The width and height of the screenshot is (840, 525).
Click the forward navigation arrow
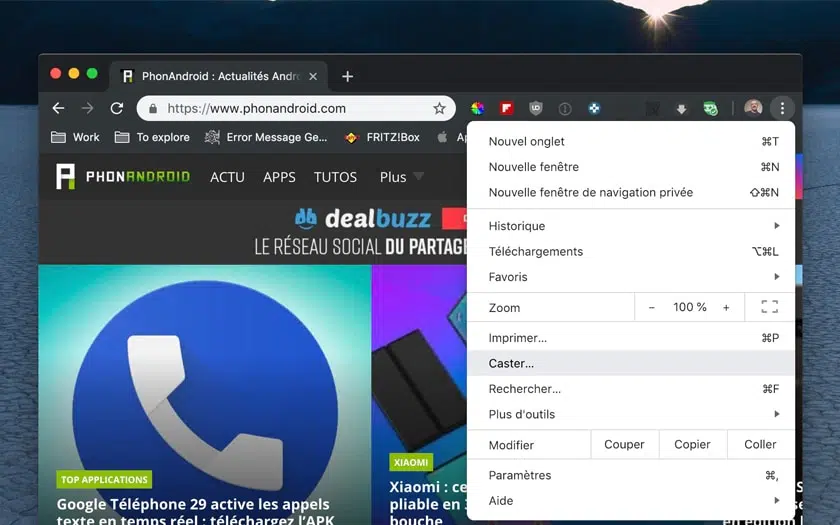click(87, 108)
